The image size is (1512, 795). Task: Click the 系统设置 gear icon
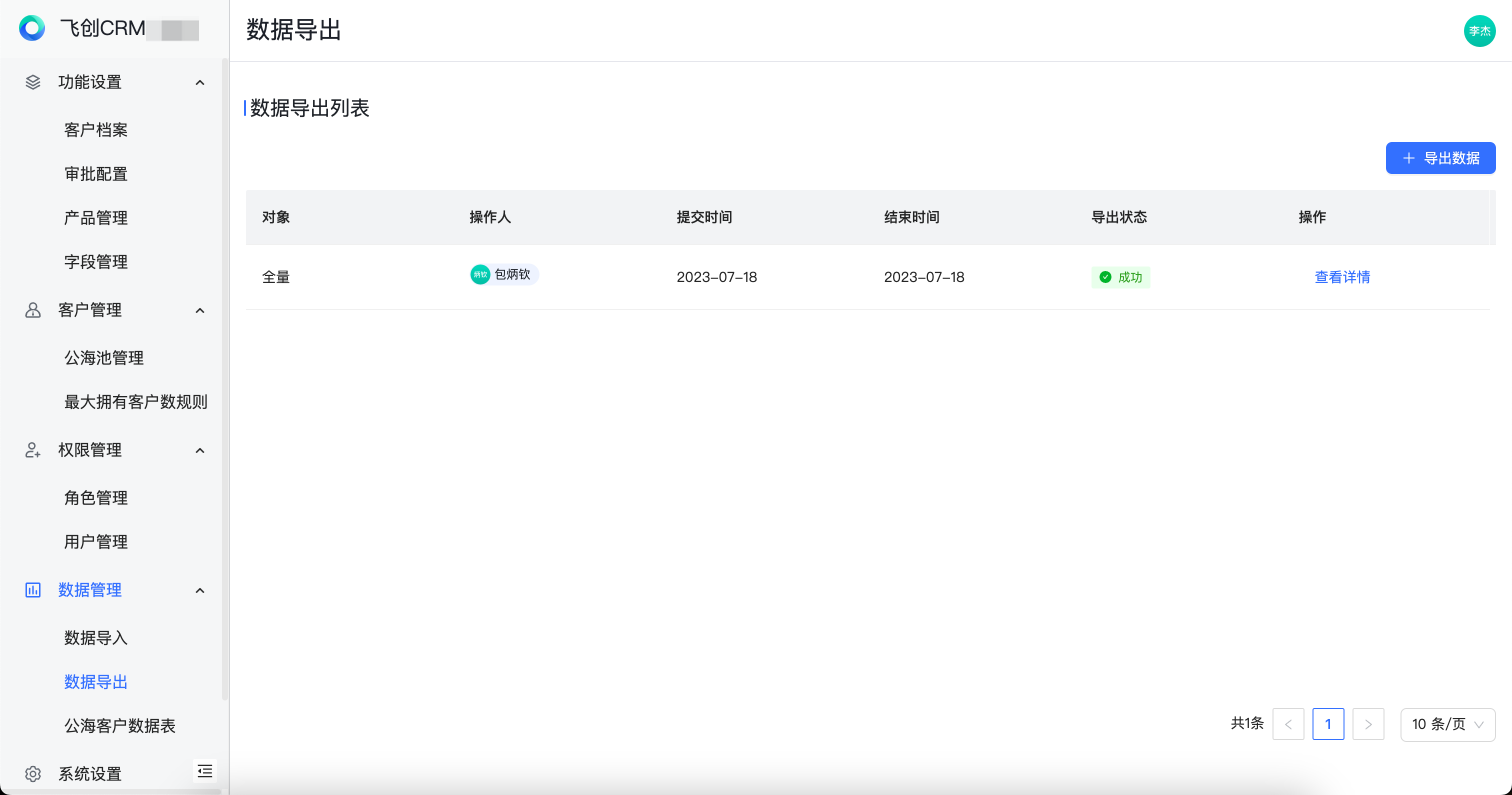pyautogui.click(x=33, y=774)
